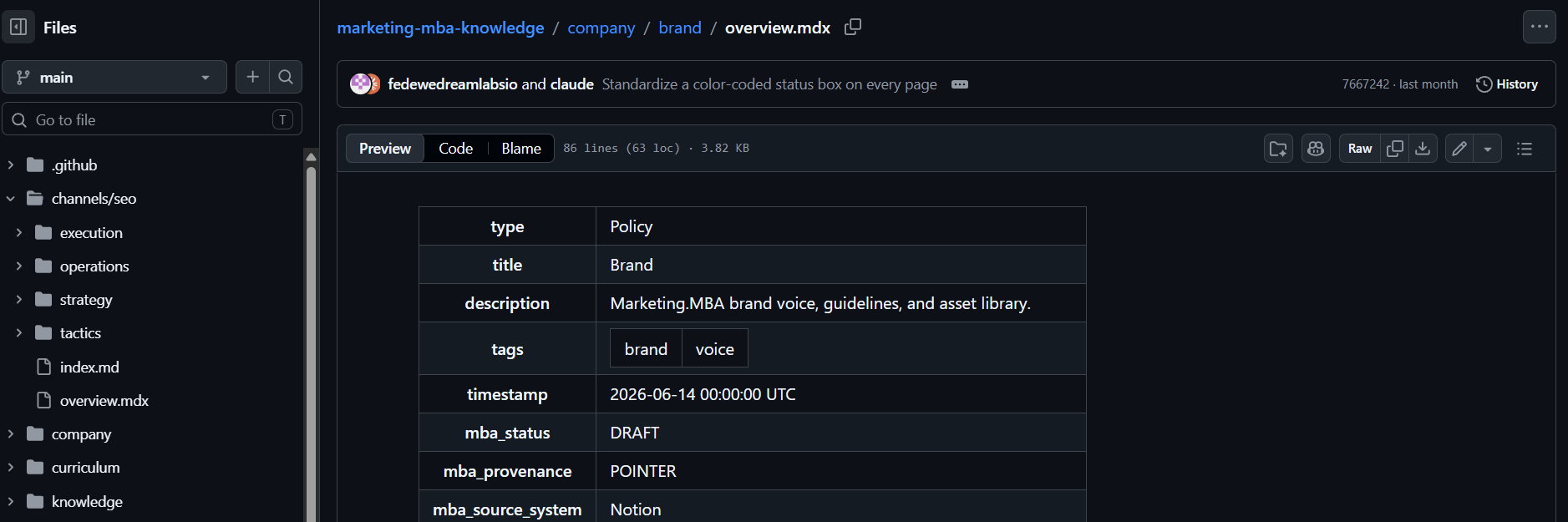Click the brand tag cell
Viewport: 1568px width, 522px height.
tap(646, 349)
